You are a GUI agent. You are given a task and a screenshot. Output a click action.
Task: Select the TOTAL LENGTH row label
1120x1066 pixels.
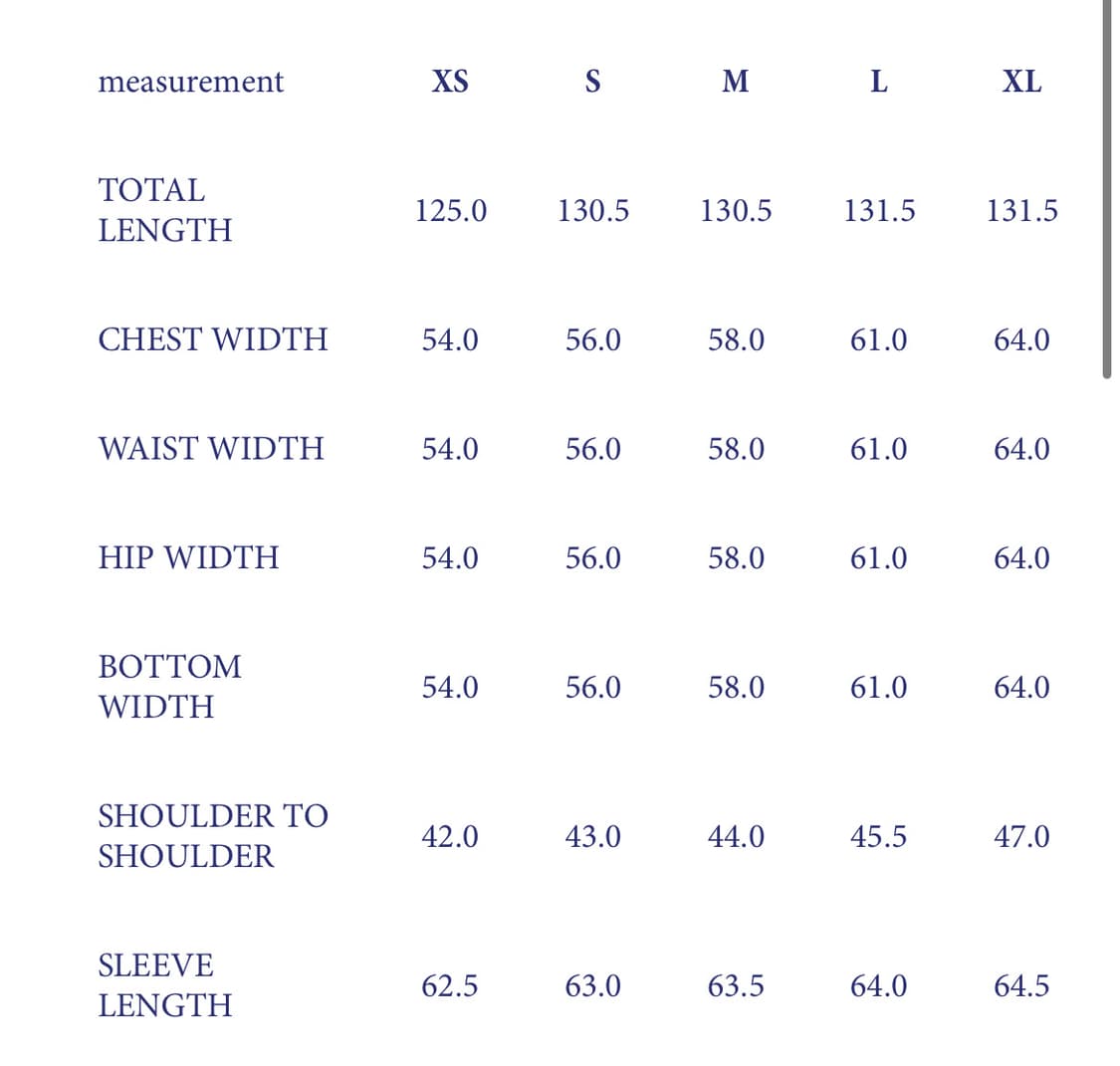[165, 210]
